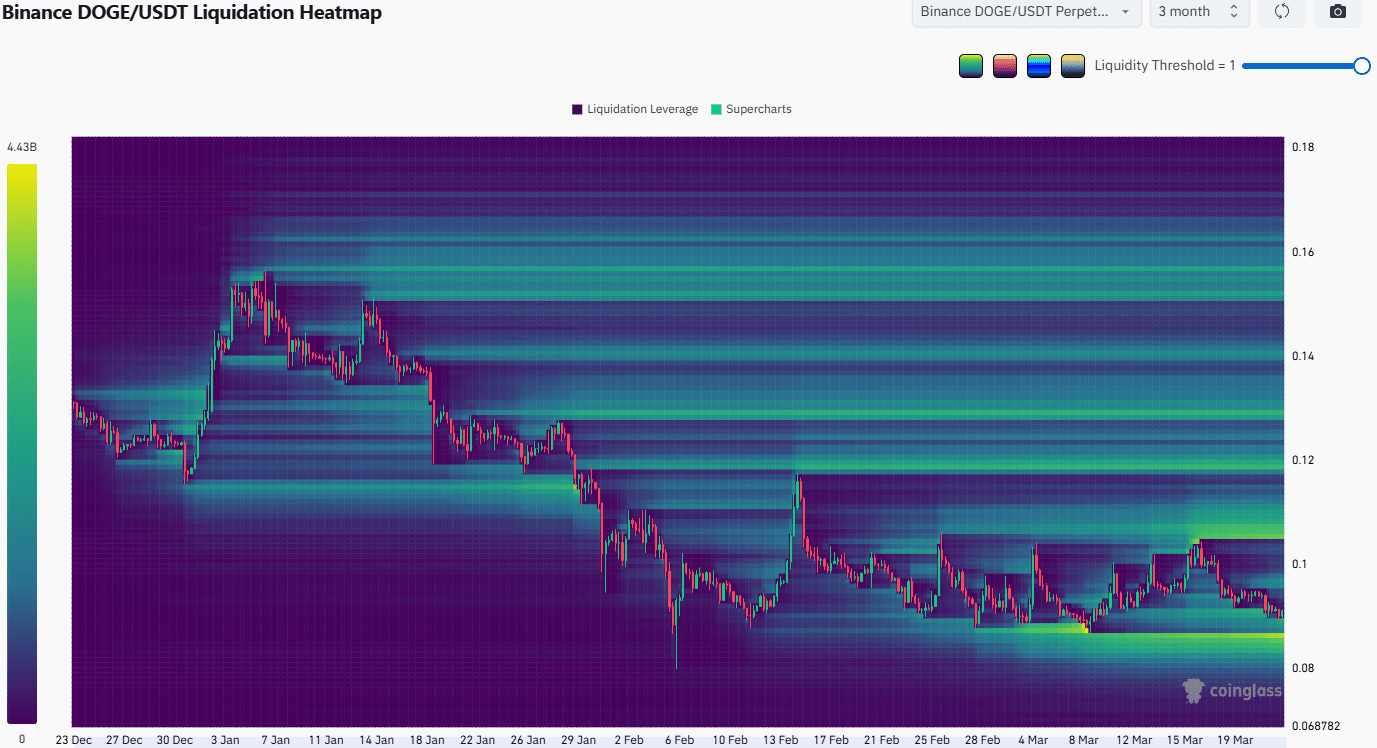
Task: Open the Binance DOGE/USDT Perpetual pair dropdown
Action: tap(1025, 12)
